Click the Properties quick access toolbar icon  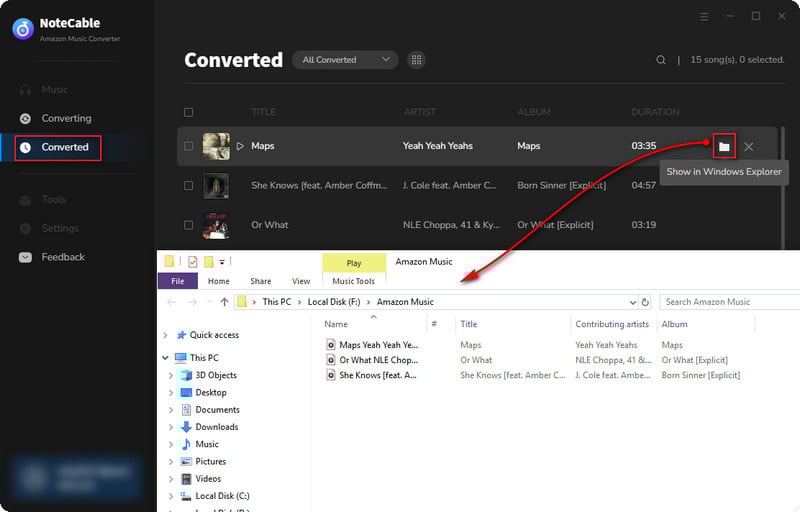pos(192,262)
